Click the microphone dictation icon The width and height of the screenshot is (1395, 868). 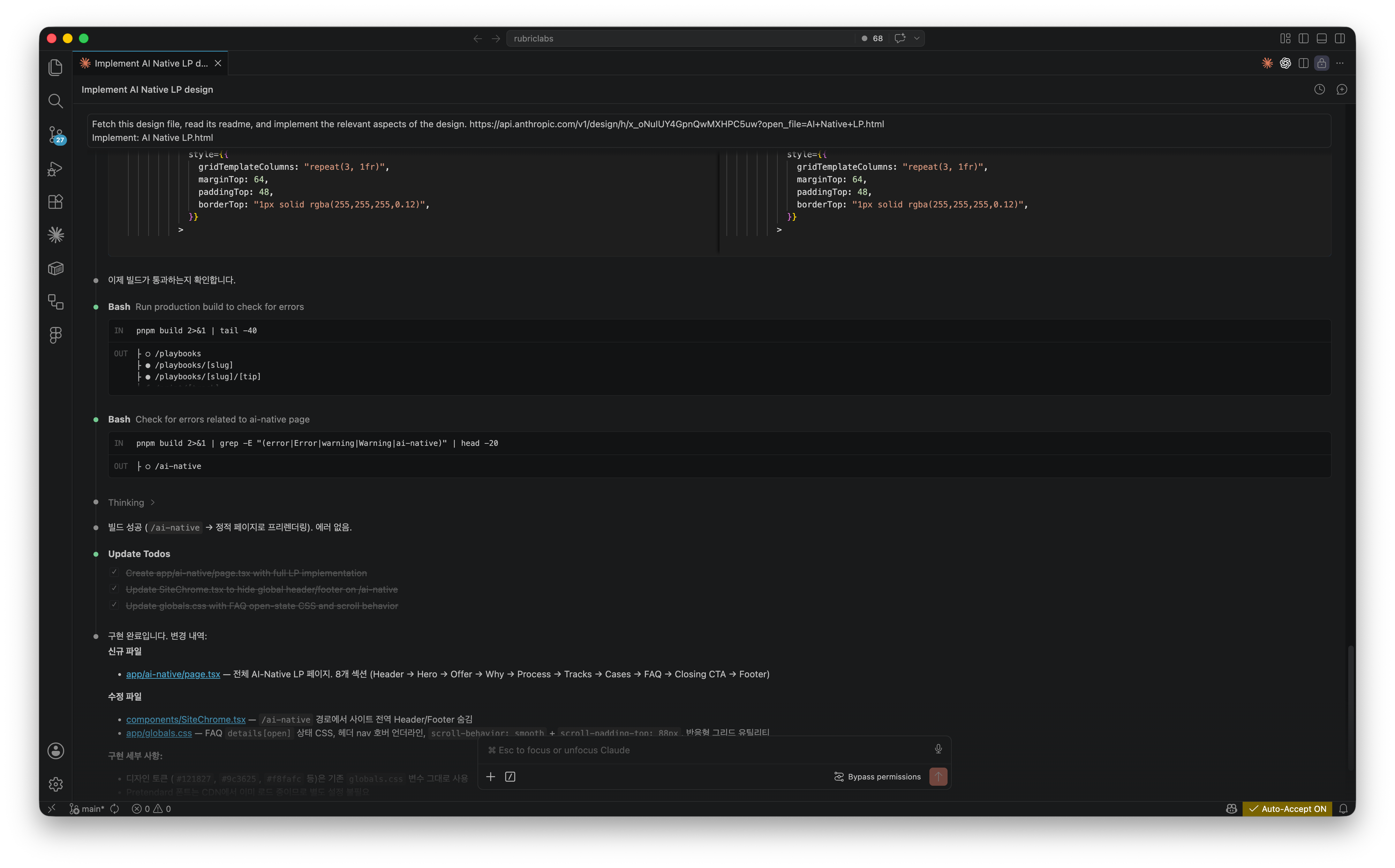938,748
